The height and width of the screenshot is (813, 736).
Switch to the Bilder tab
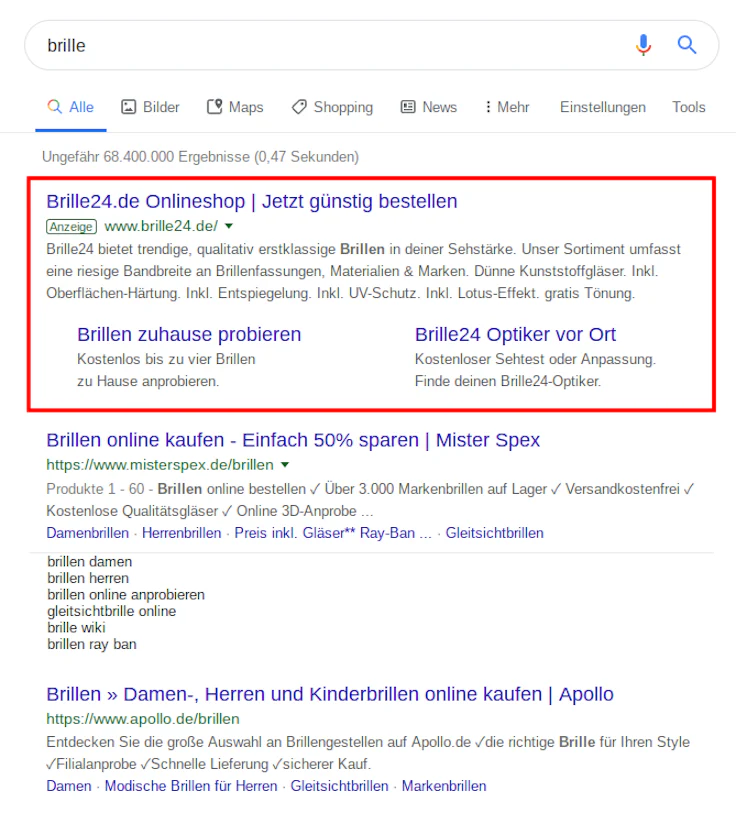pyautogui.click(x=150, y=107)
